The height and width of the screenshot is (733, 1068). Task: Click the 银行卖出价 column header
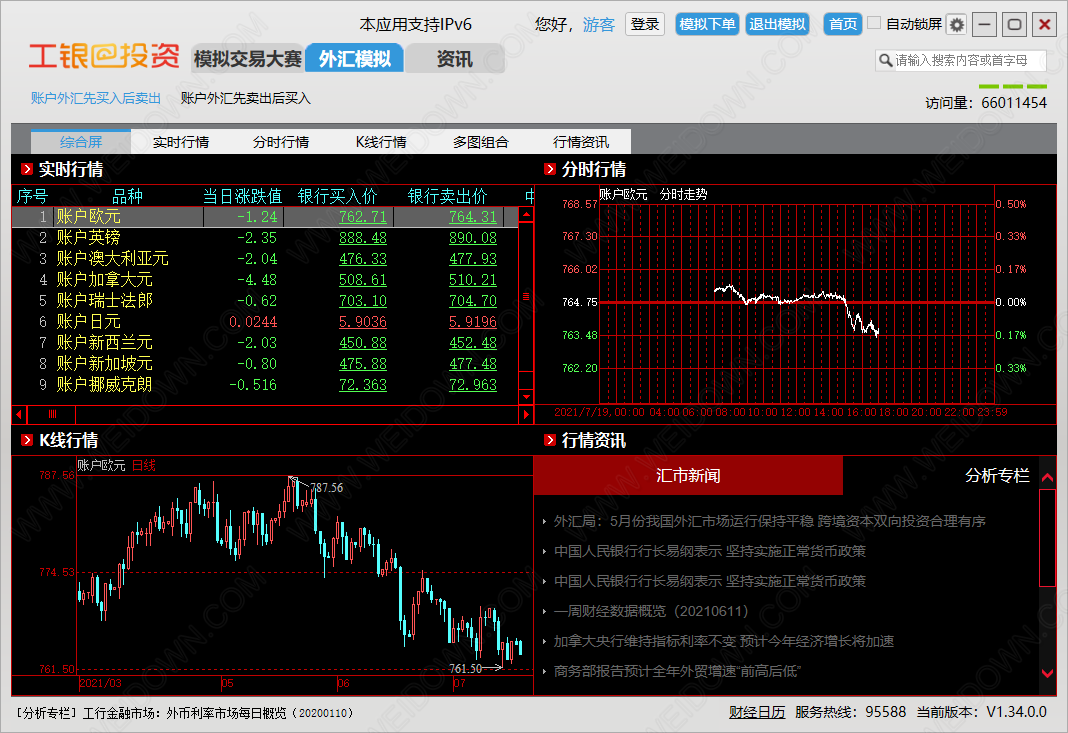(x=447, y=196)
